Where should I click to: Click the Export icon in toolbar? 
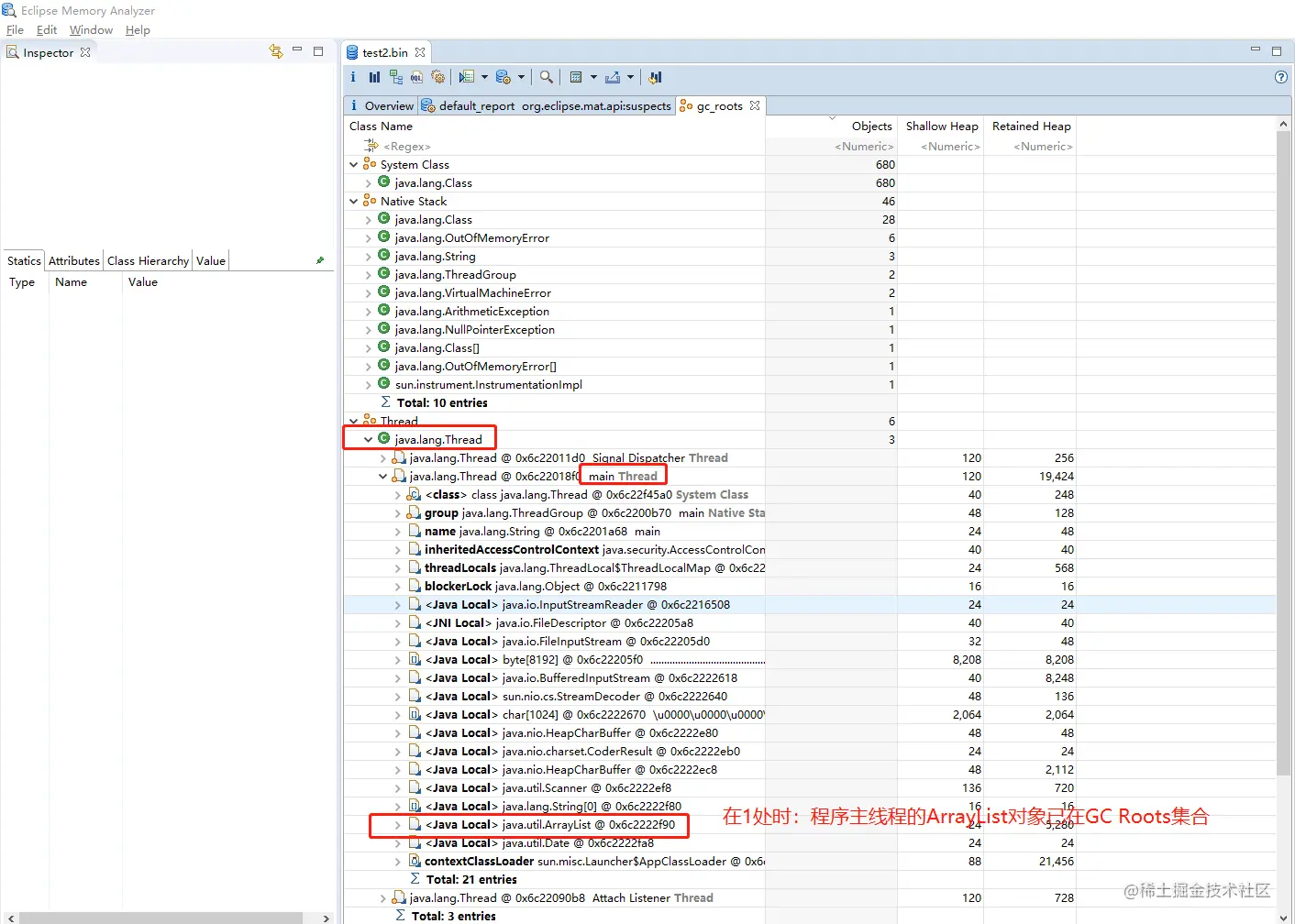(x=613, y=77)
